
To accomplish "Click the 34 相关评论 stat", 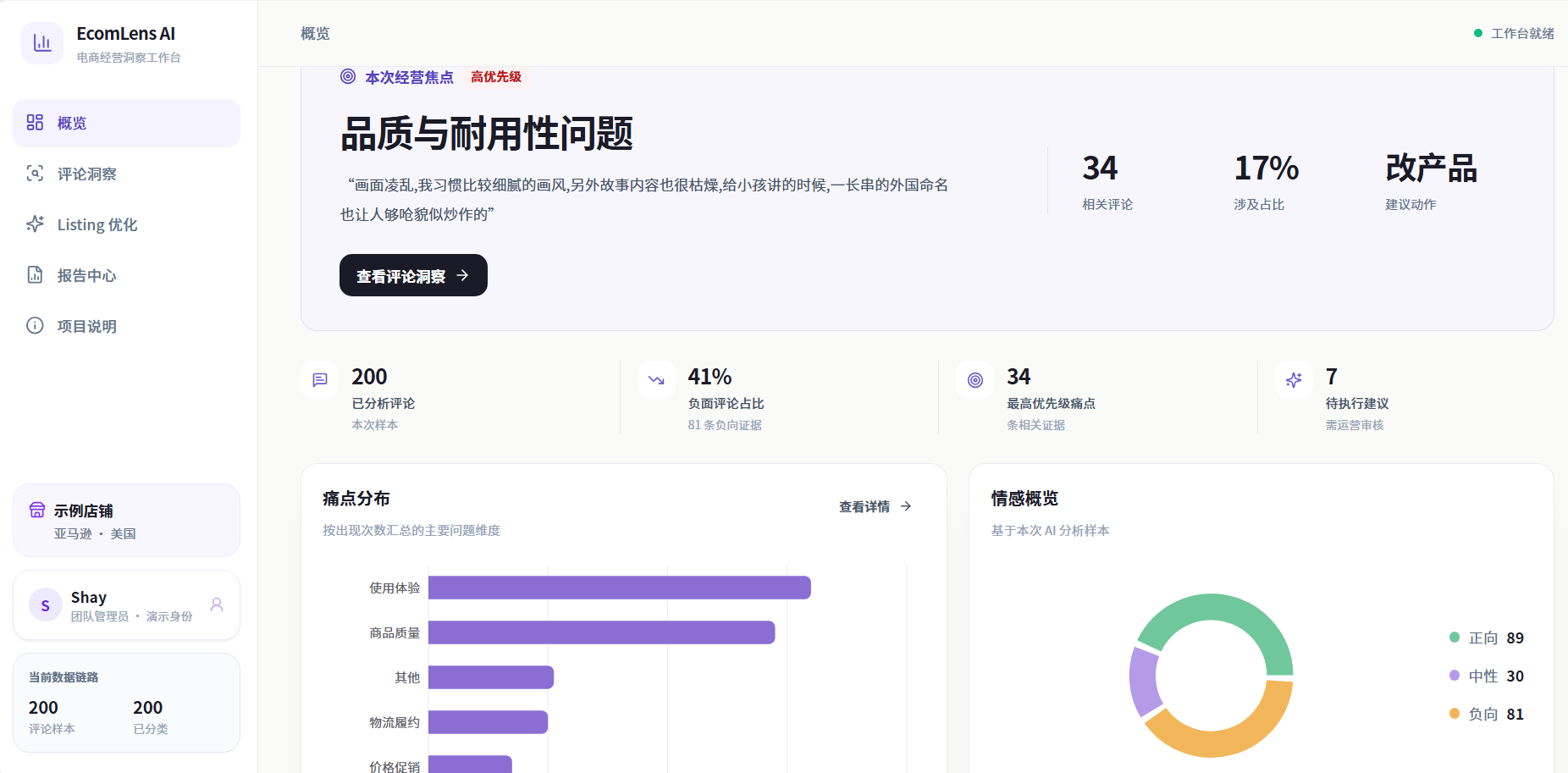I will point(1107,180).
